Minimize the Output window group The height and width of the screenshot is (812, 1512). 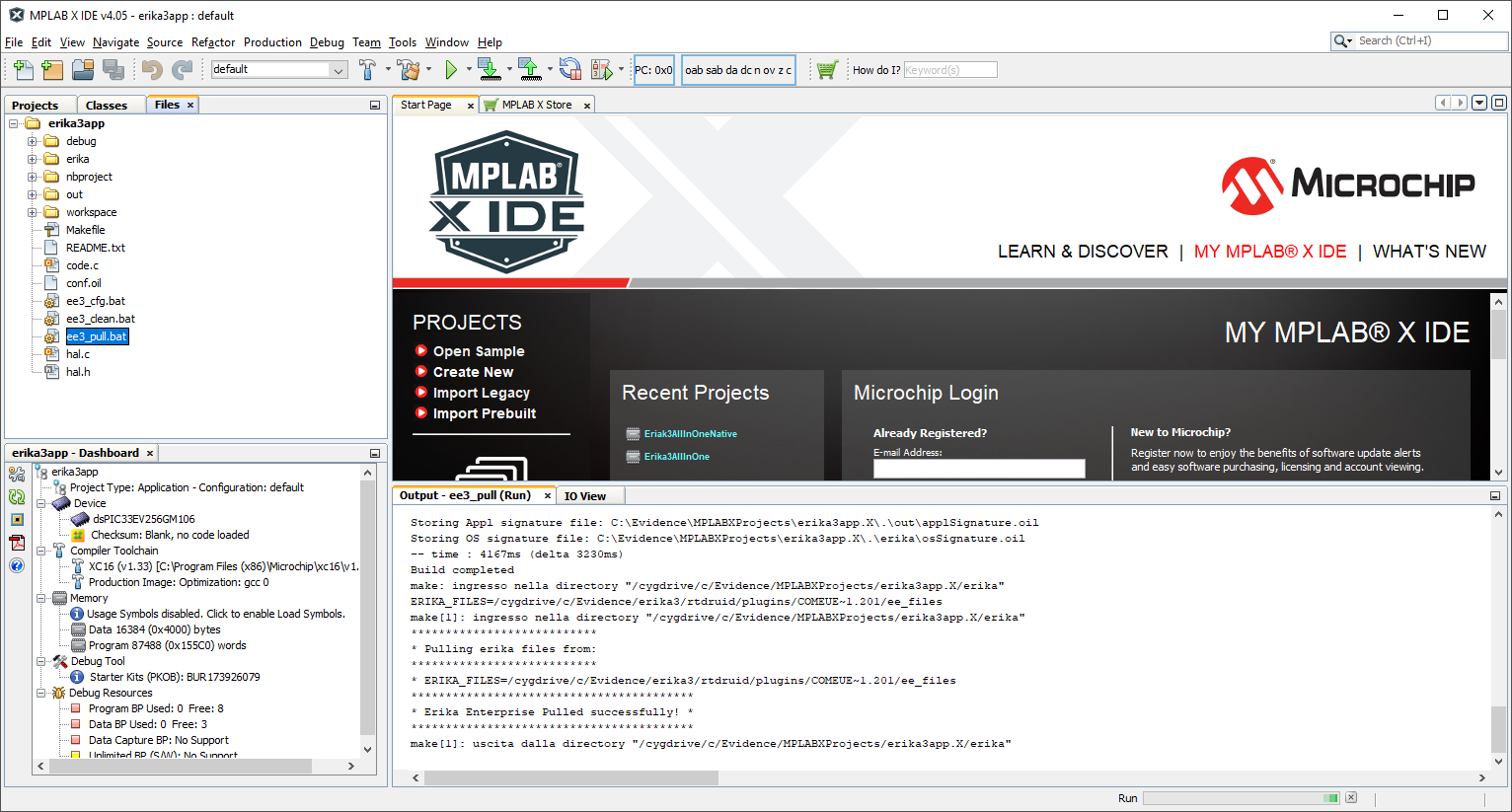point(1495,495)
